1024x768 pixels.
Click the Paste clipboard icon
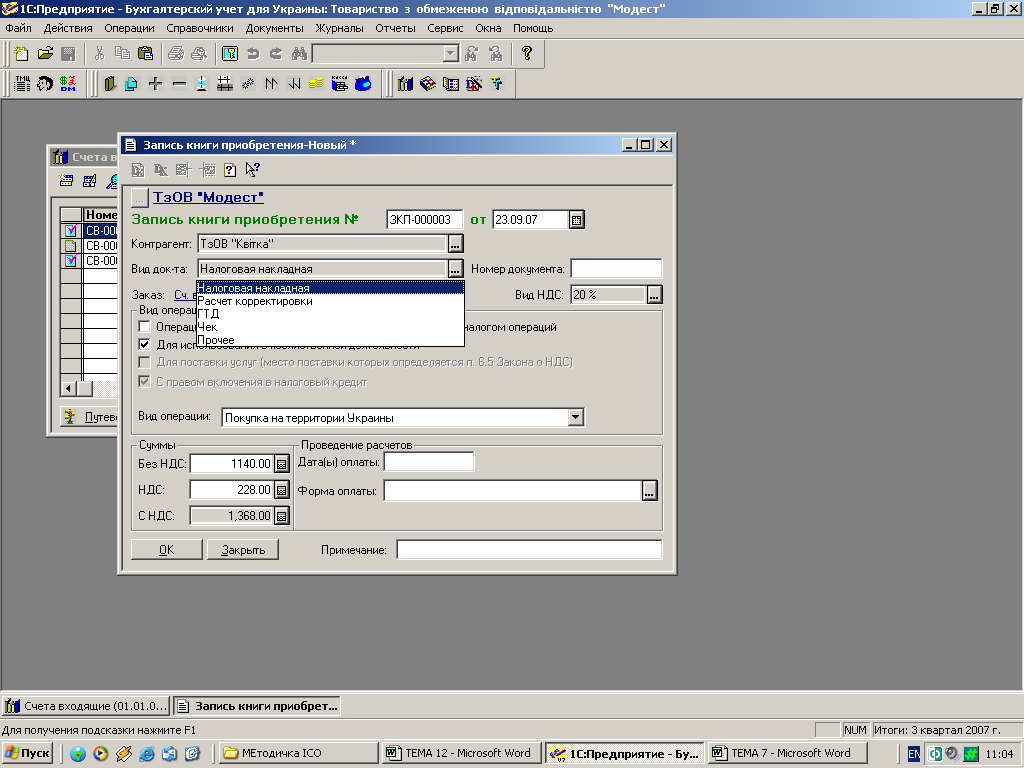(146, 54)
